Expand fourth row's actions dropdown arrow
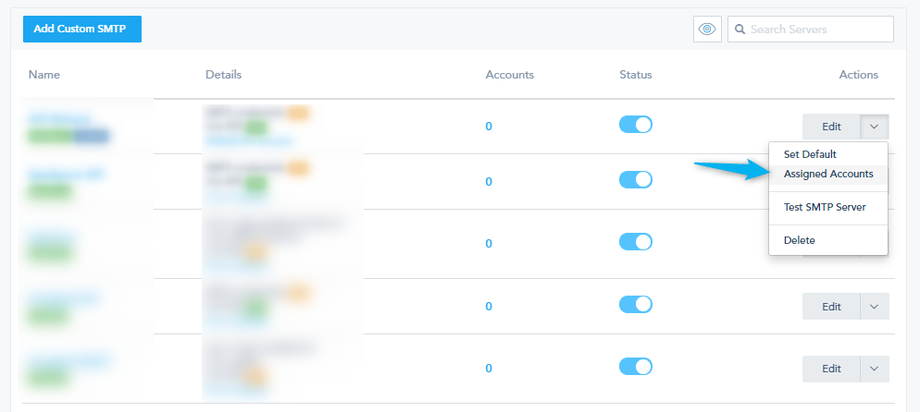 (874, 306)
